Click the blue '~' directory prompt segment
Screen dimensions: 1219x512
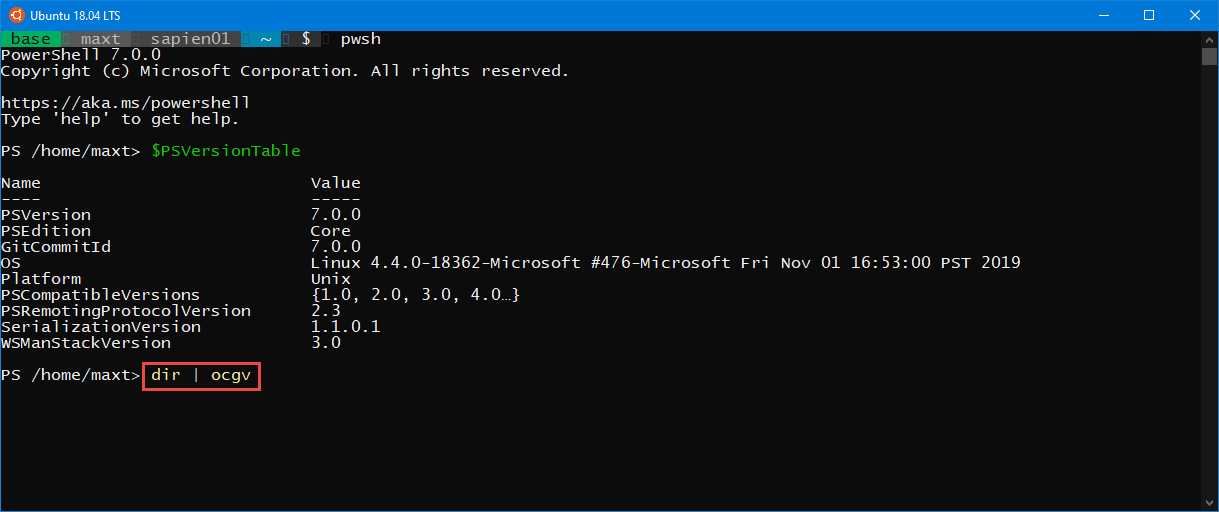tap(266, 39)
